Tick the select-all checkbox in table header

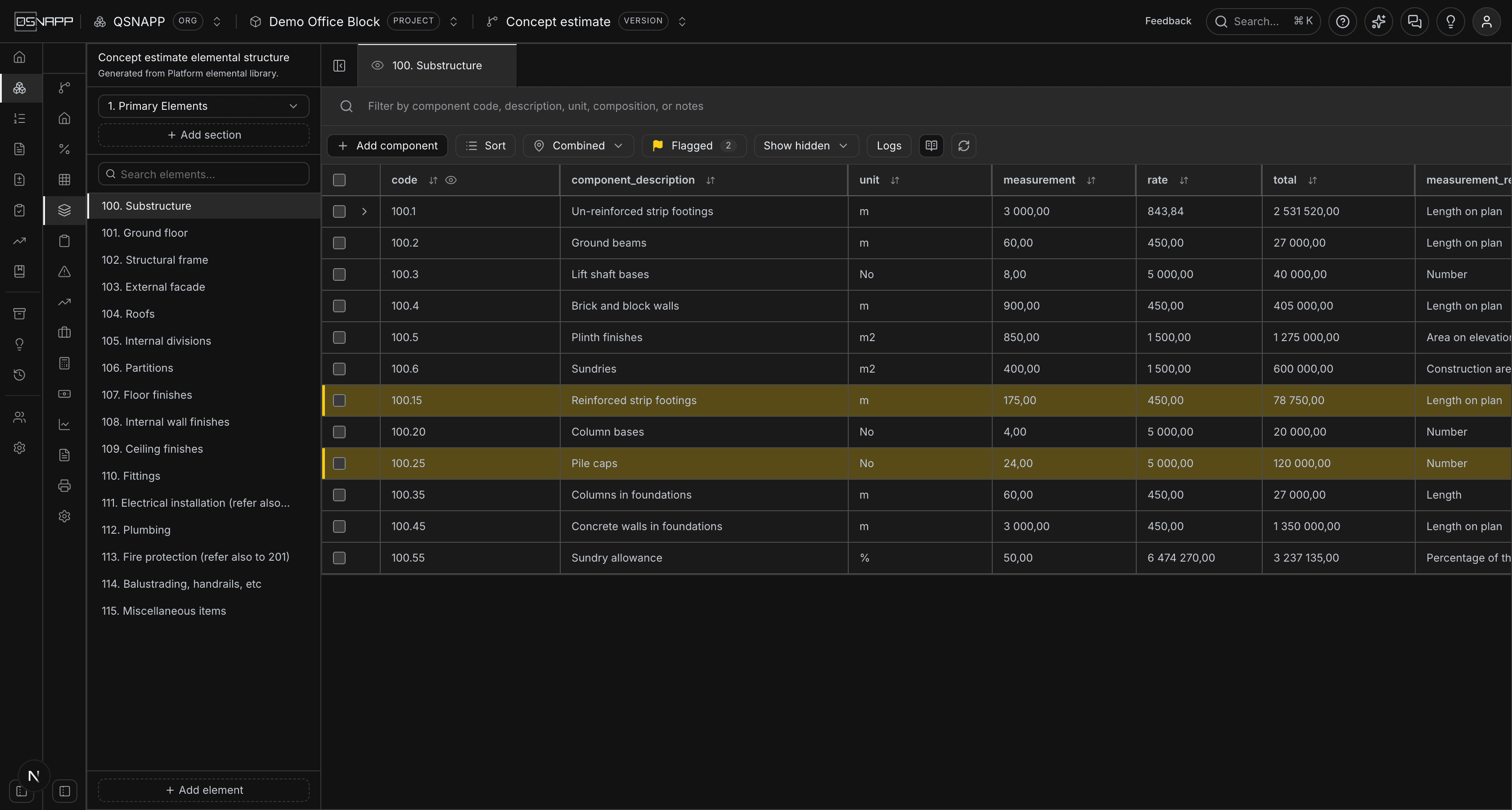(339, 180)
